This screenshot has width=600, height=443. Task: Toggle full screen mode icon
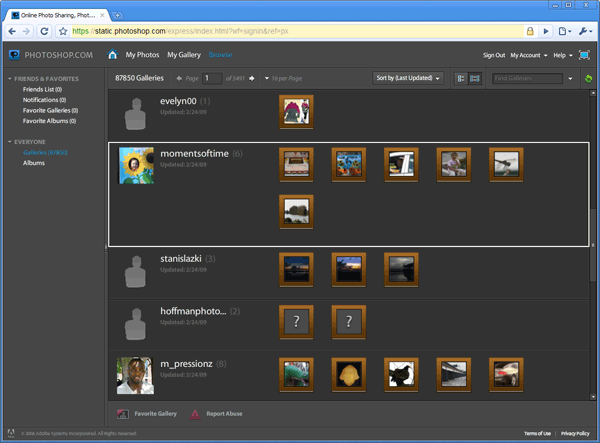(x=584, y=55)
